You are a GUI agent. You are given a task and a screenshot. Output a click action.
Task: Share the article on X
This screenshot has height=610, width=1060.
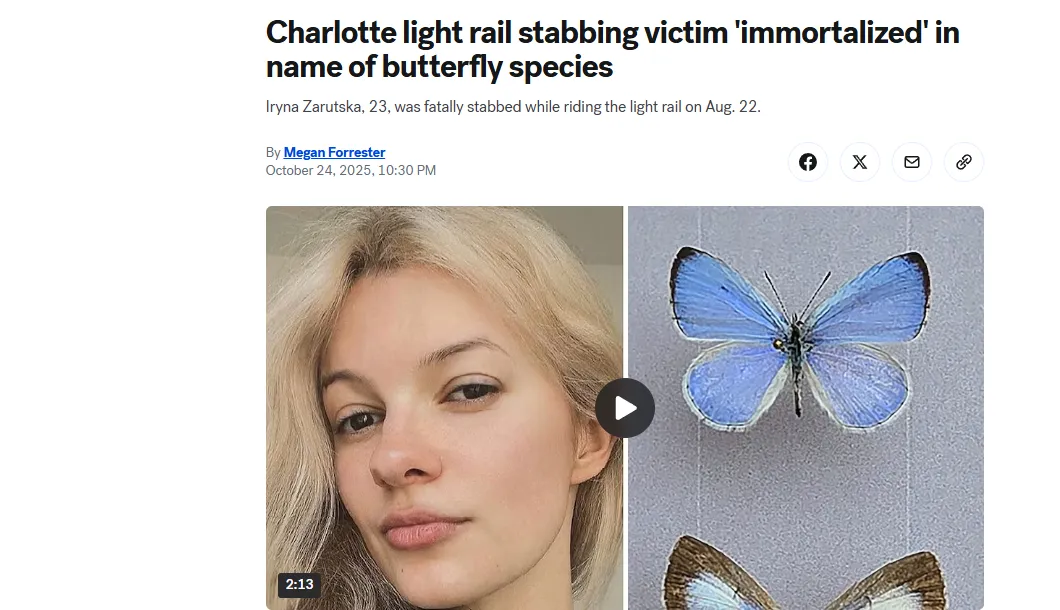tap(859, 162)
